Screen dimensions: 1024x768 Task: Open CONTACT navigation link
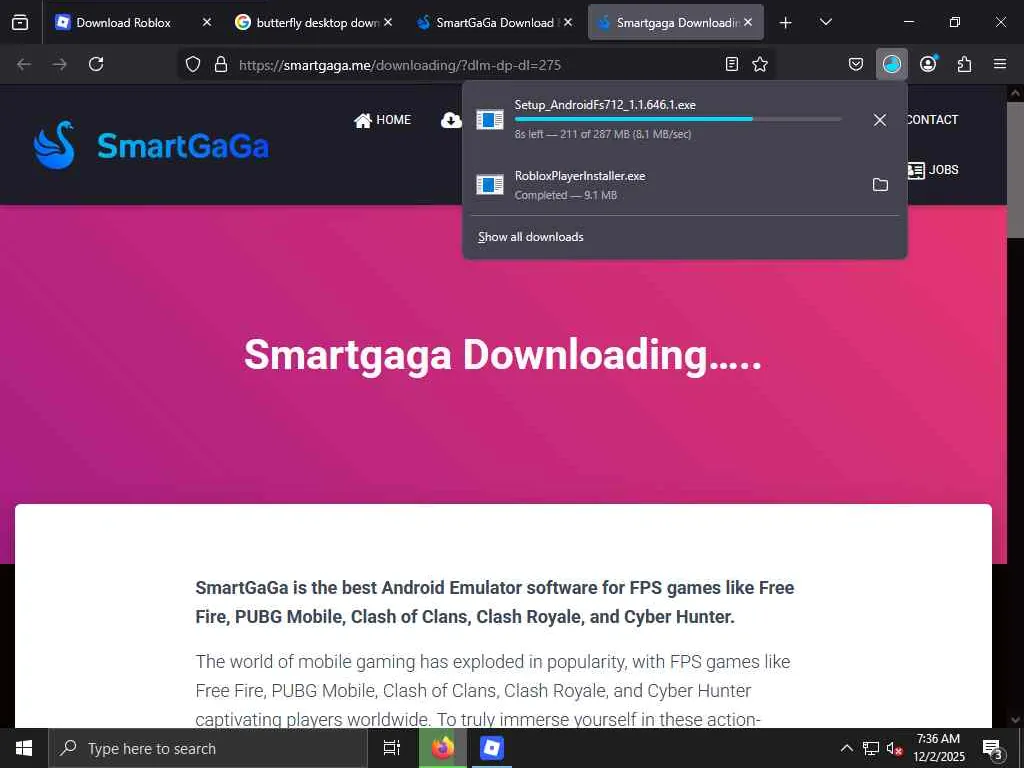[933, 120]
